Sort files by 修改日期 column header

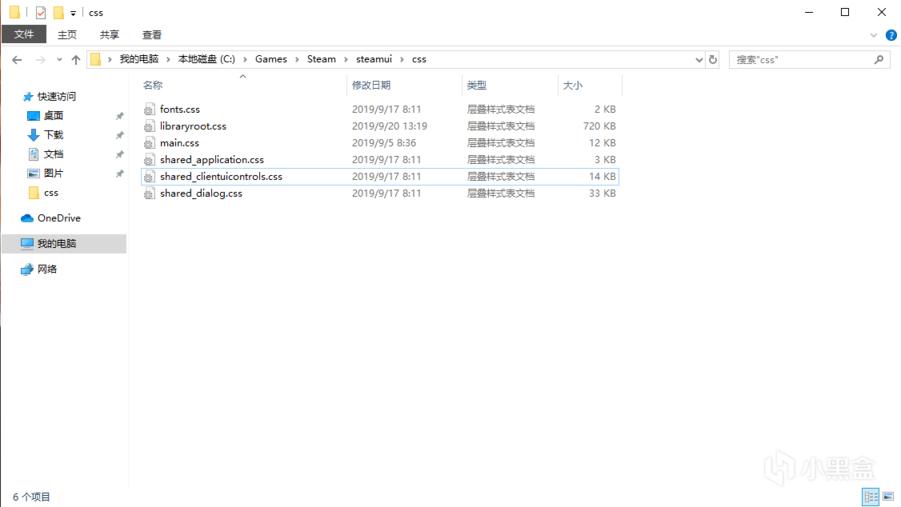pos(372,85)
